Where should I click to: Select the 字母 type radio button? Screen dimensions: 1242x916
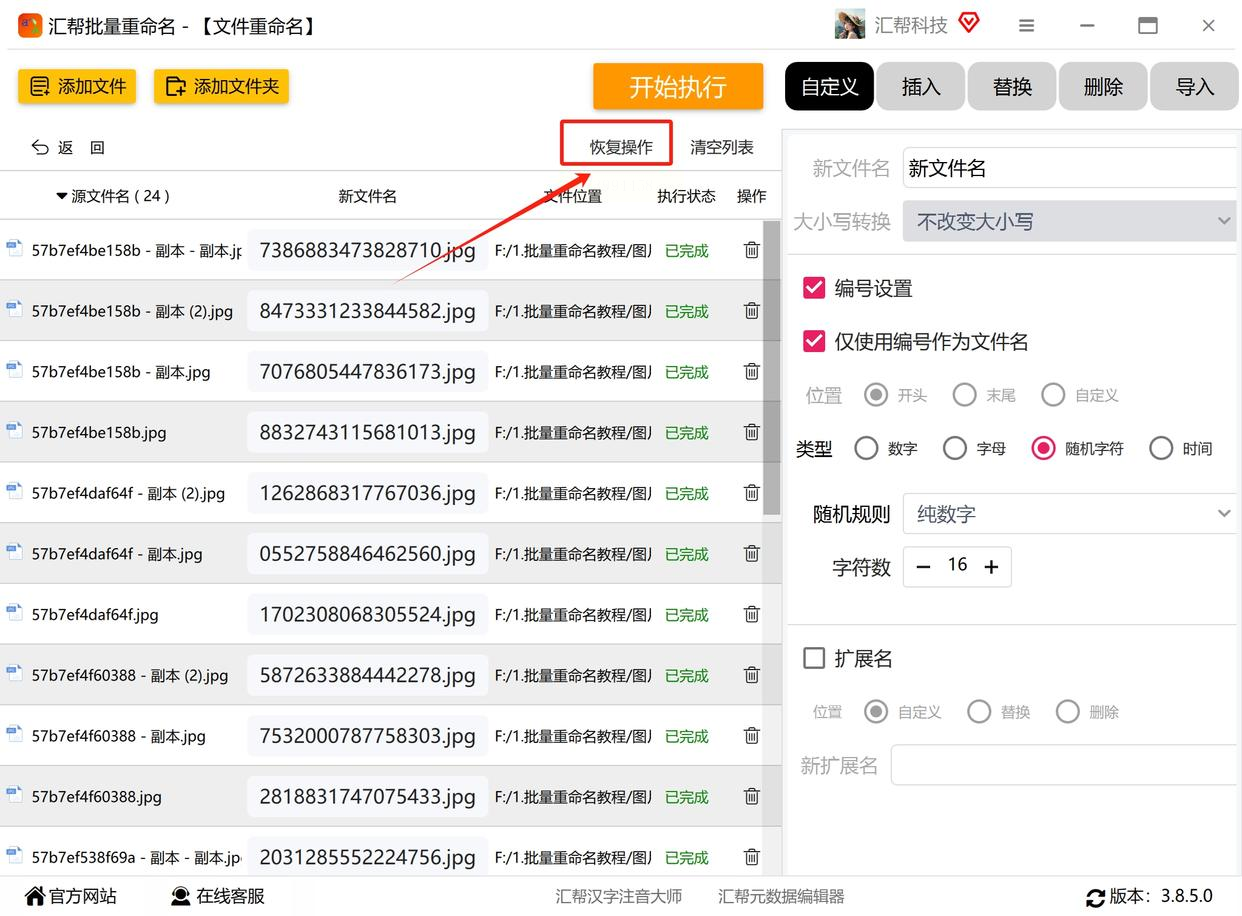tap(955, 448)
